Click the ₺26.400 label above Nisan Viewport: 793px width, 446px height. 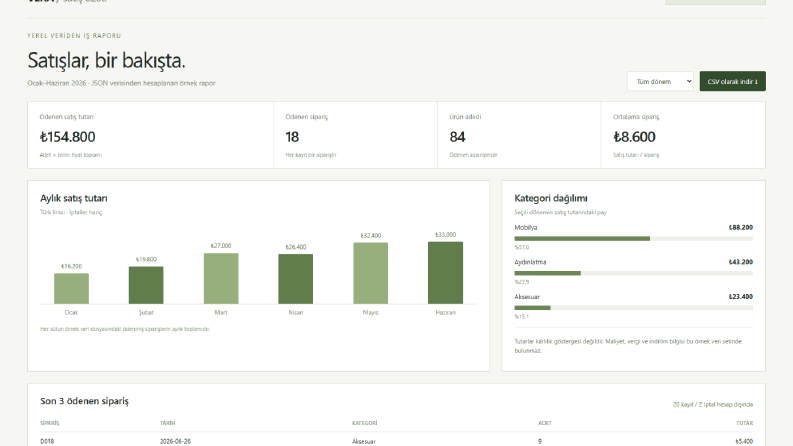(x=295, y=247)
